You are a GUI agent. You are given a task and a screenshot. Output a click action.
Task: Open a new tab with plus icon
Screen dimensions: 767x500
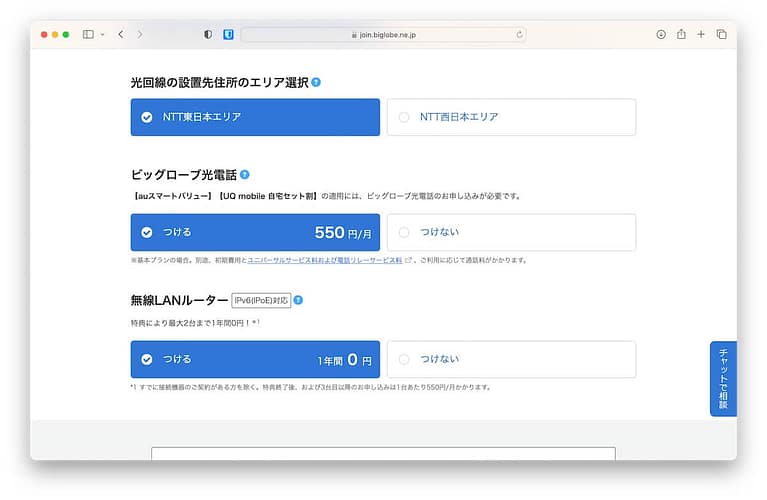(x=701, y=34)
